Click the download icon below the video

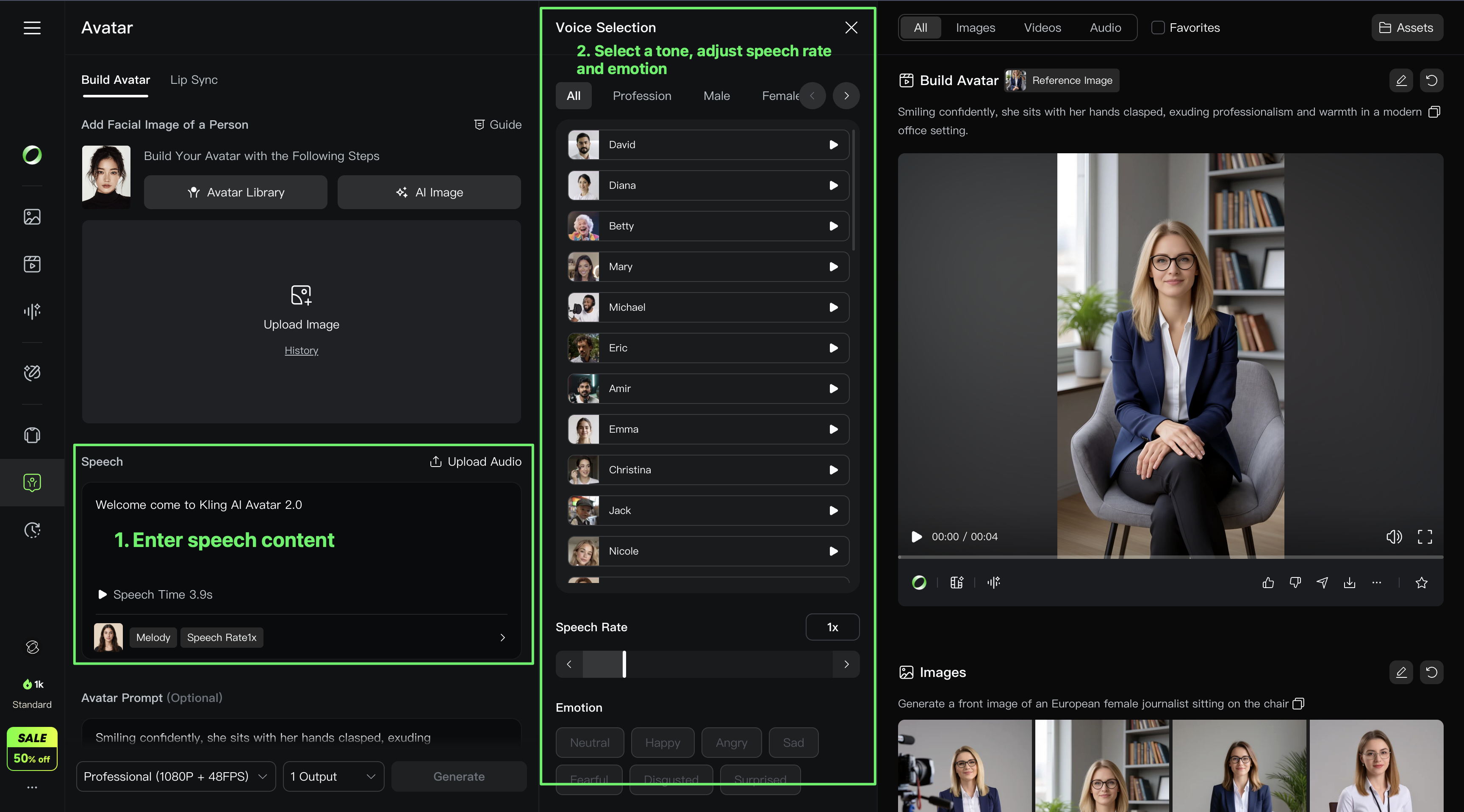point(1349,583)
